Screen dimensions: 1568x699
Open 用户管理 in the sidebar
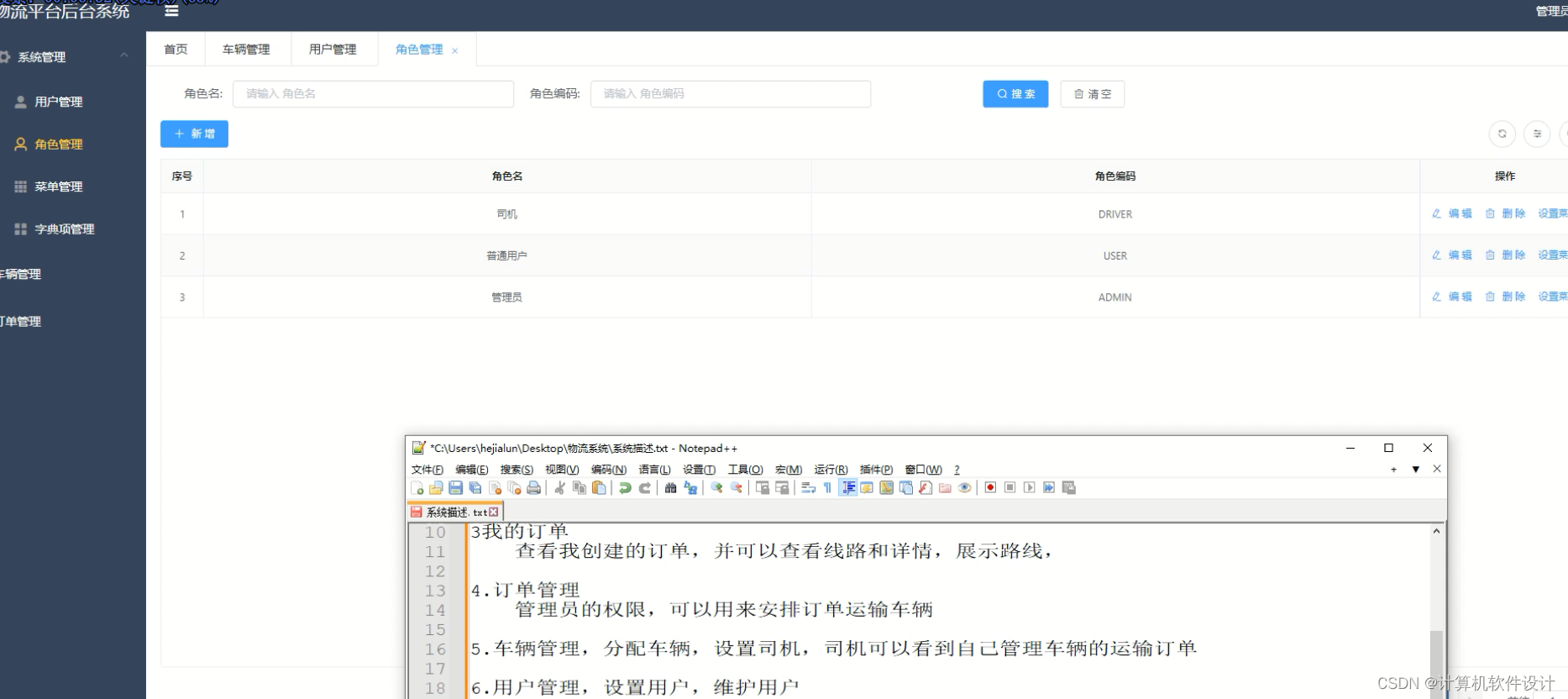pos(59,102)
